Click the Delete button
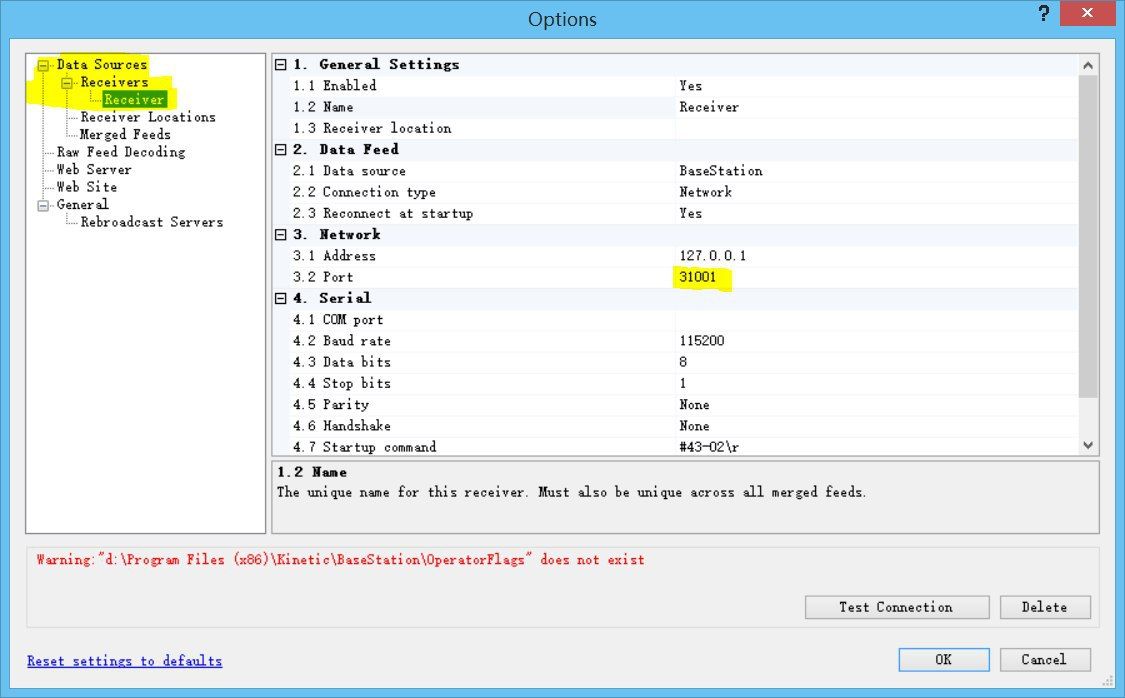This screenshot has width=1125, height=698. [1043, 607]
